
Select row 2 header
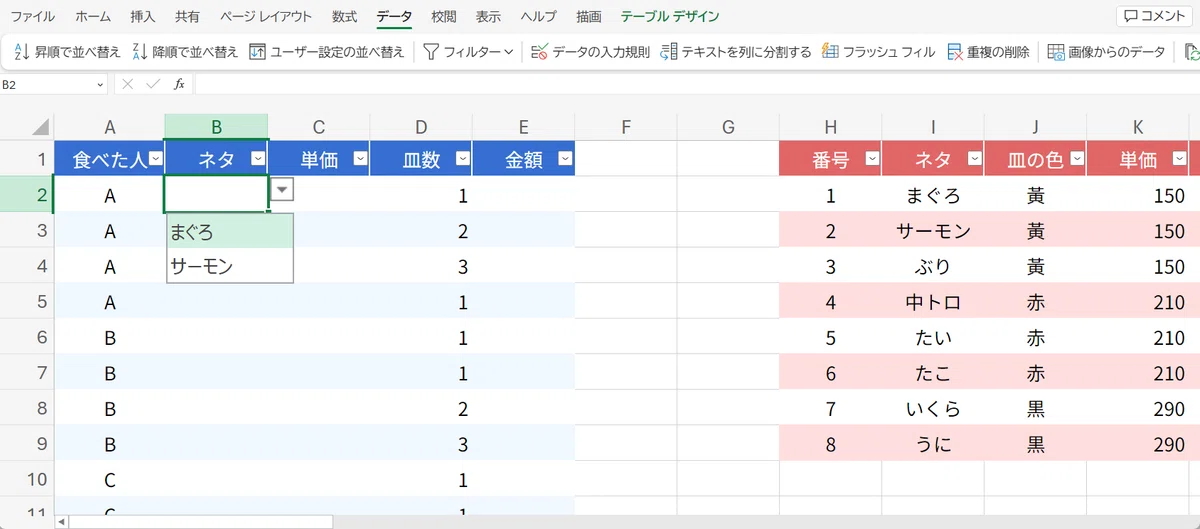click(x=26, y=194)
